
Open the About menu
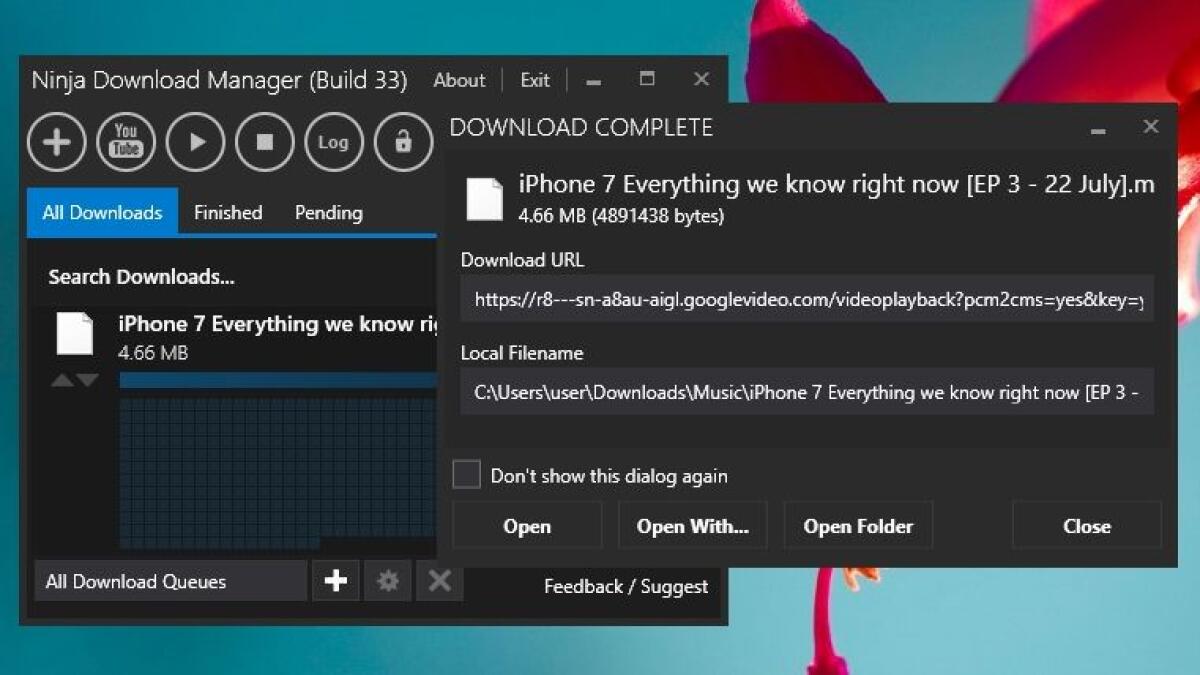458,80
